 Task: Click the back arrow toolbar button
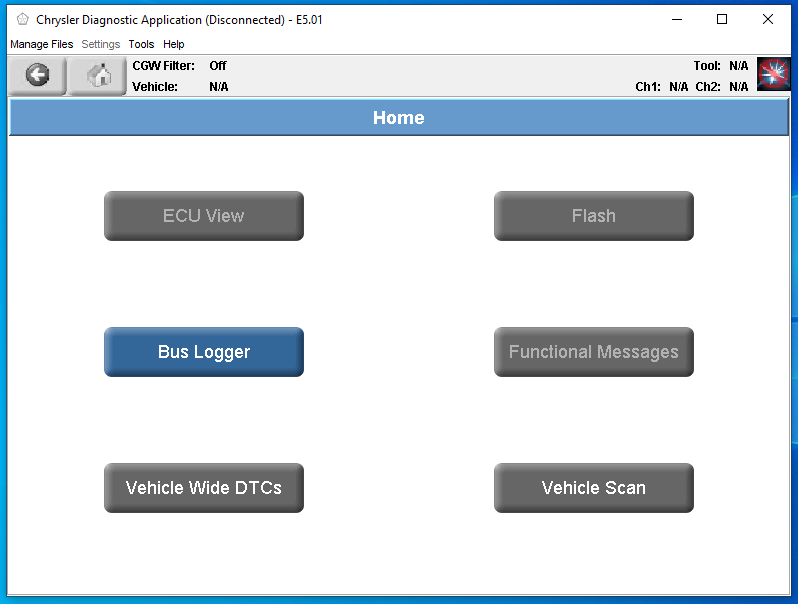37,75
